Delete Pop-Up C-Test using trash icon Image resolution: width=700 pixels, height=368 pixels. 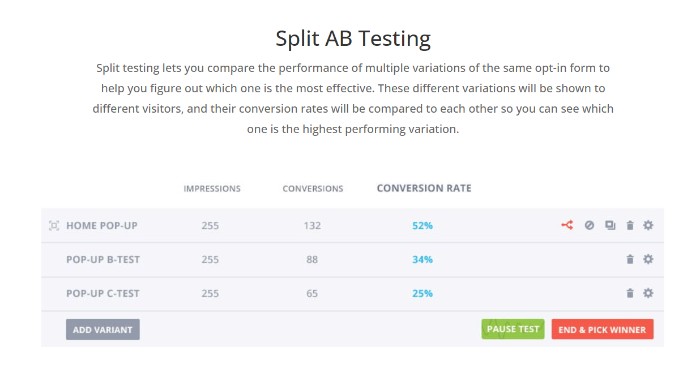(x=630, y=293)
